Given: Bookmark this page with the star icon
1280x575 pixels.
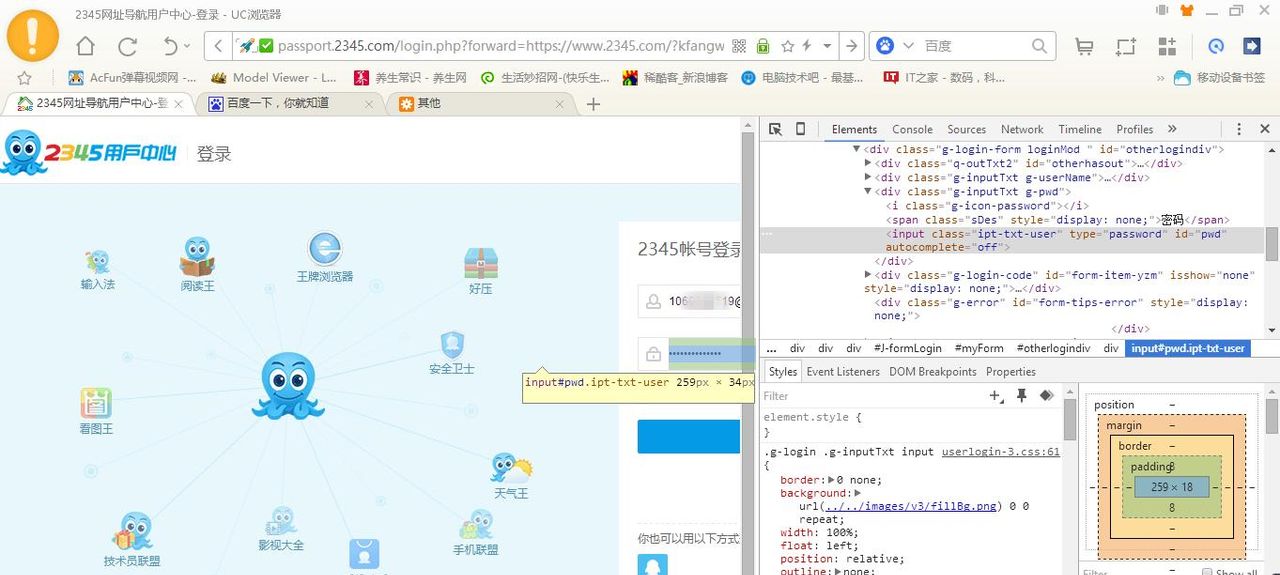Looking at the screenshot, I should tap(787, 46).
